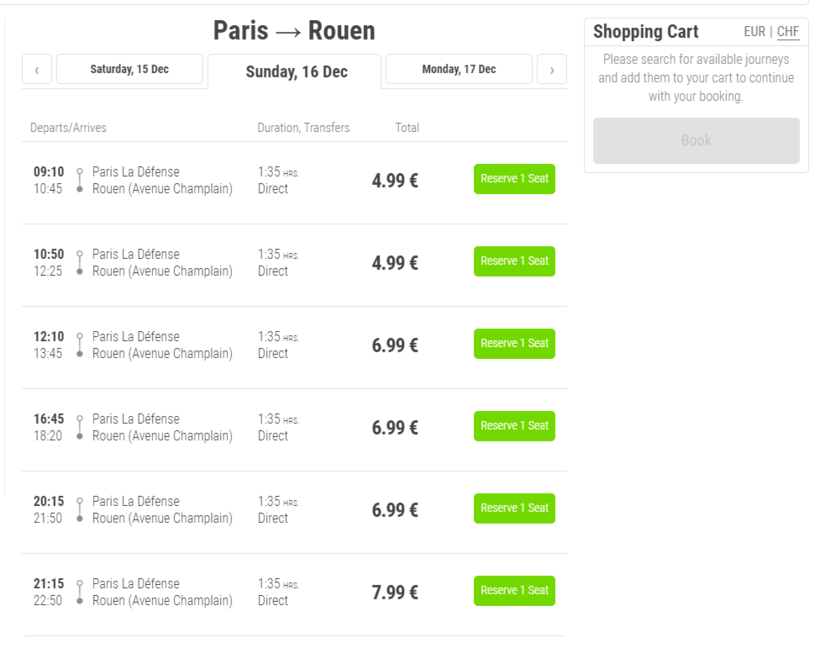
Task: Click route icon for 21:15 departure
Action: 80,592
